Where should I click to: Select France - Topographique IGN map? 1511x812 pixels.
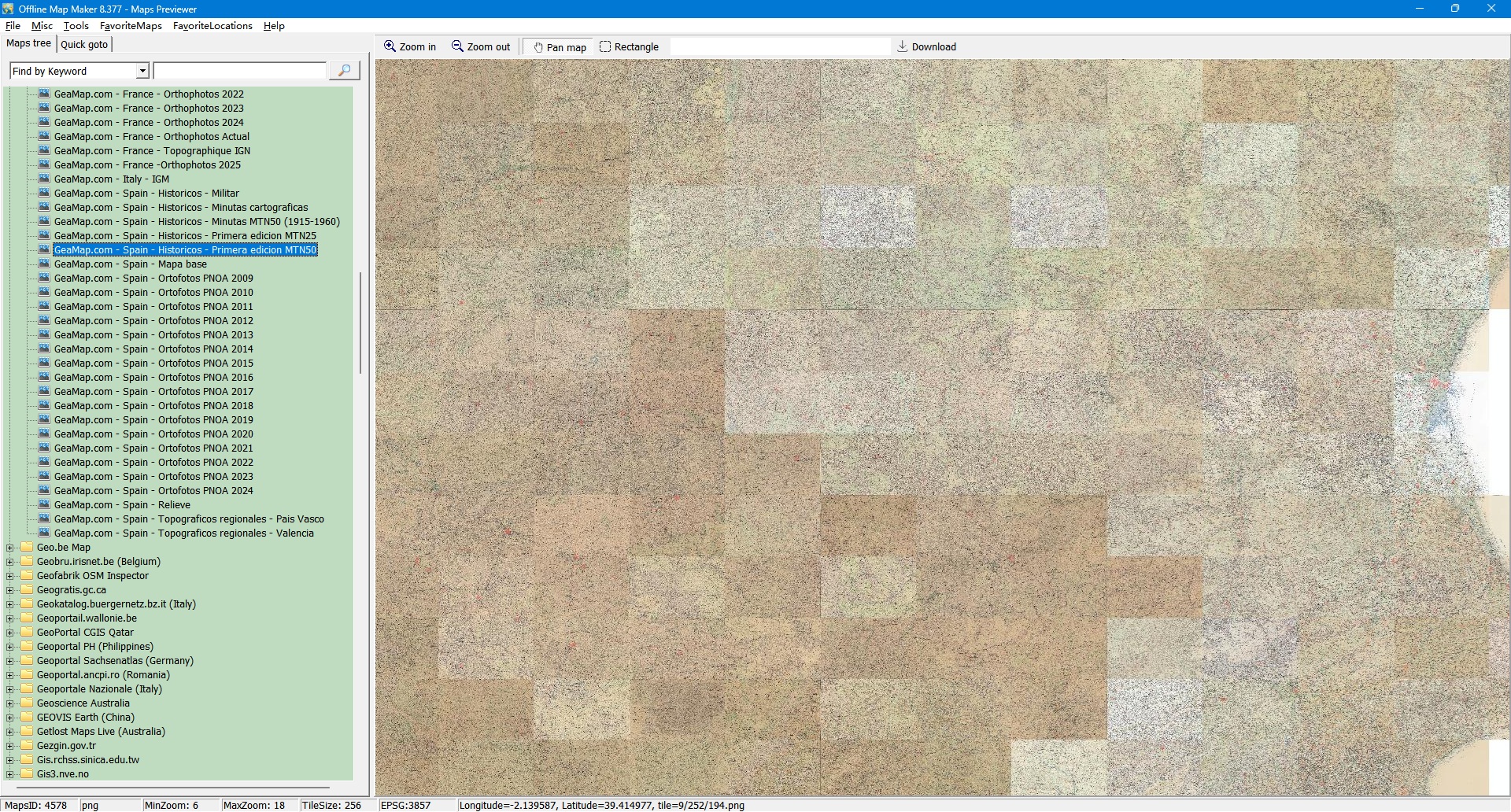click(152, 151)
